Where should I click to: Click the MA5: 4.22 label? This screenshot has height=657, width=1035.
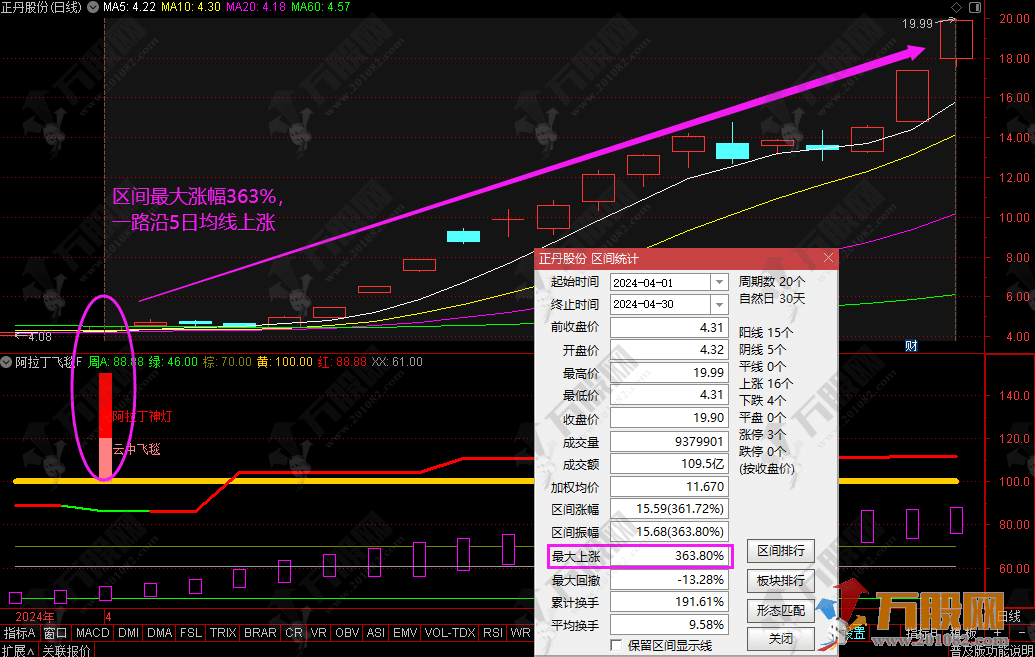tap(129, 7)
